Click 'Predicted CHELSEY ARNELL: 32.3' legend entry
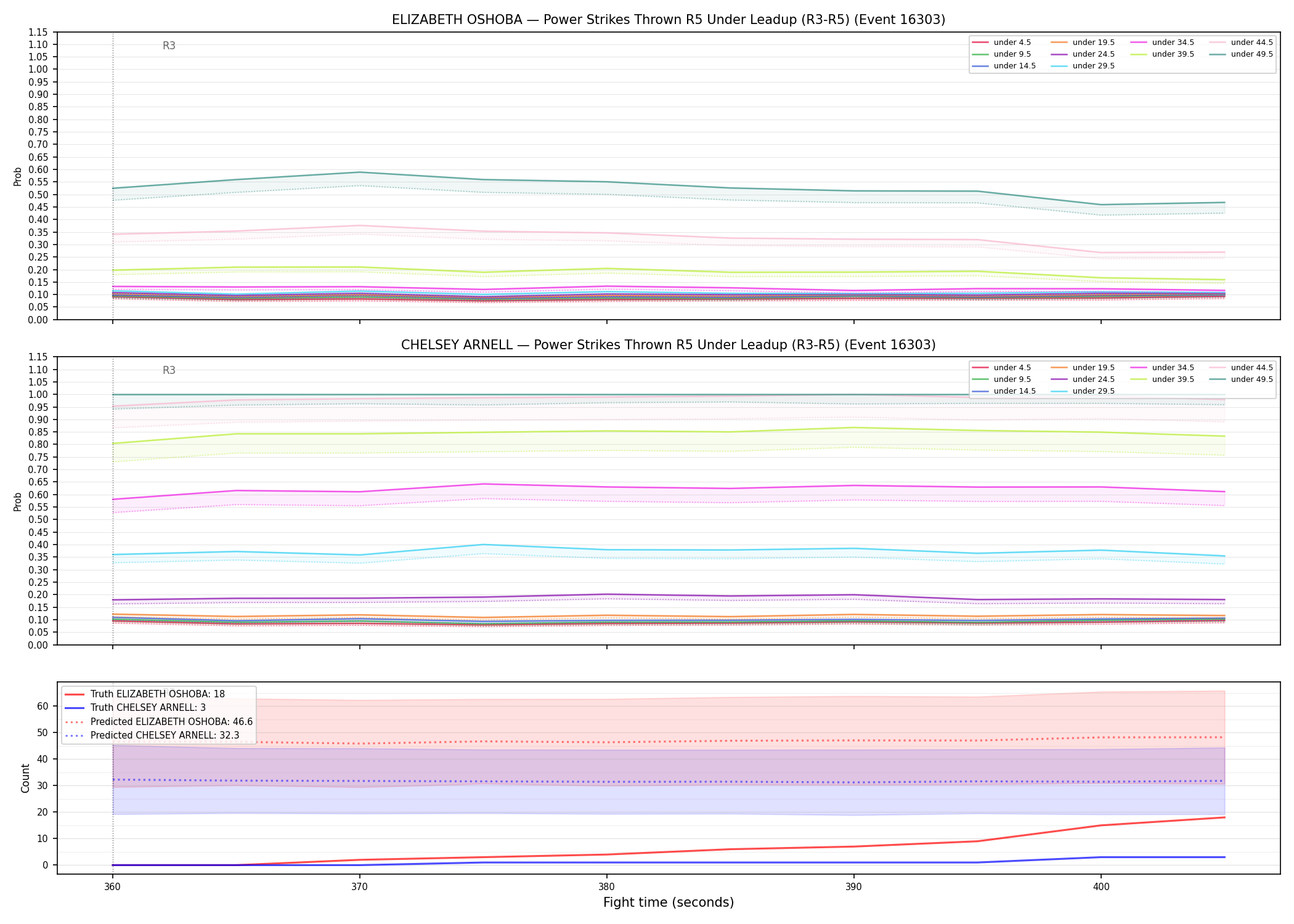Viewport: 1294px width, 924px height. pyautogui.click(x=152, y=736)
